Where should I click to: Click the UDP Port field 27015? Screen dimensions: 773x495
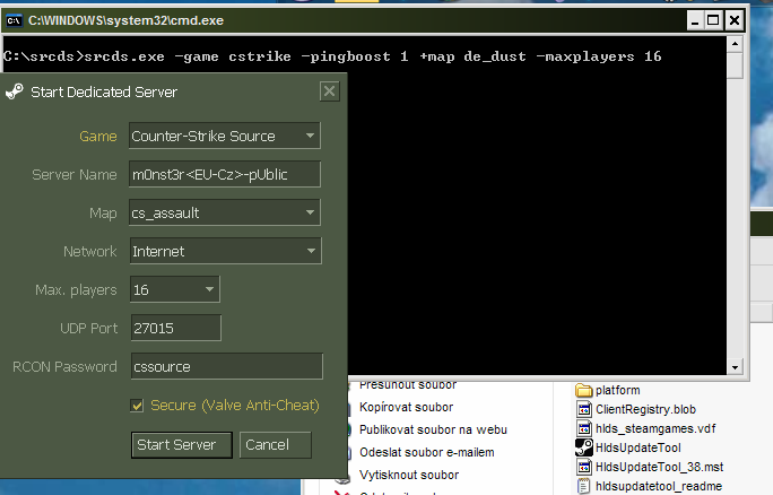pyautogui.click(x=176, y=328)
